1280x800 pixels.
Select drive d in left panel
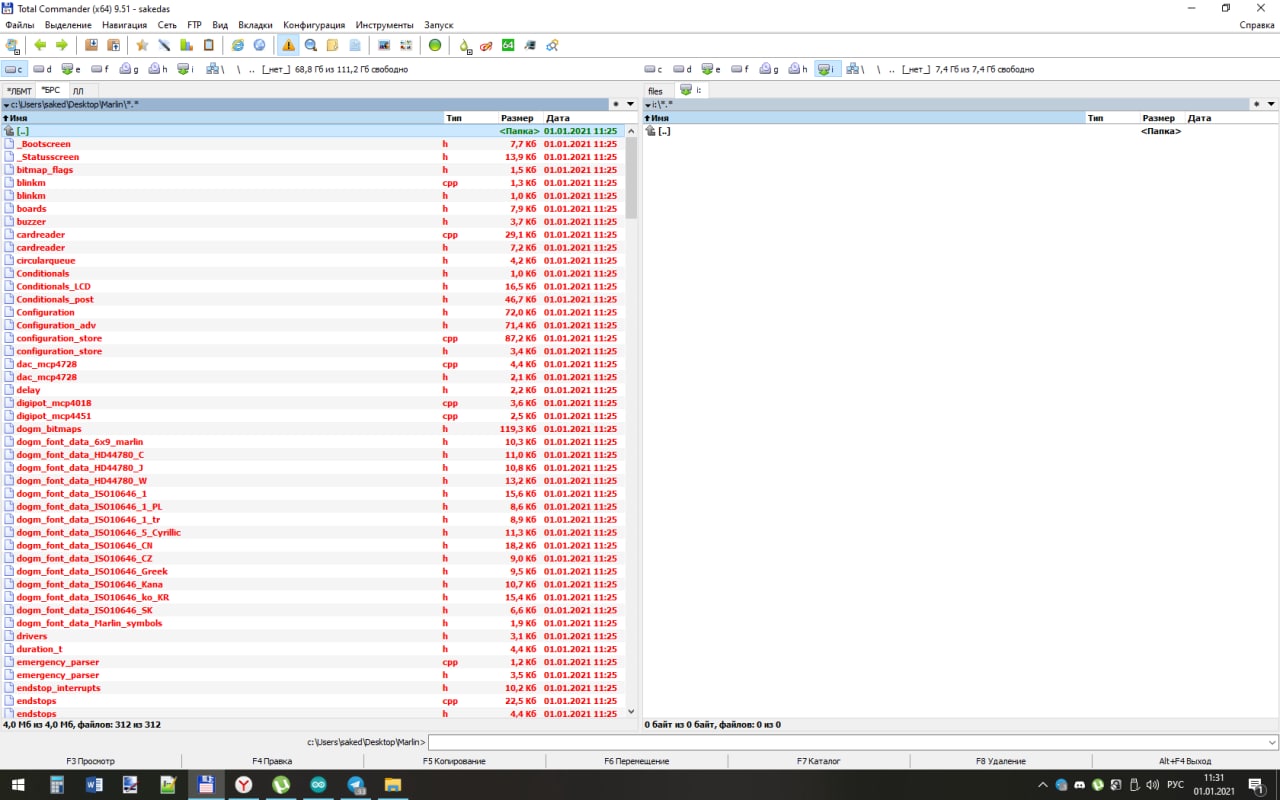[x=42, y=69]
